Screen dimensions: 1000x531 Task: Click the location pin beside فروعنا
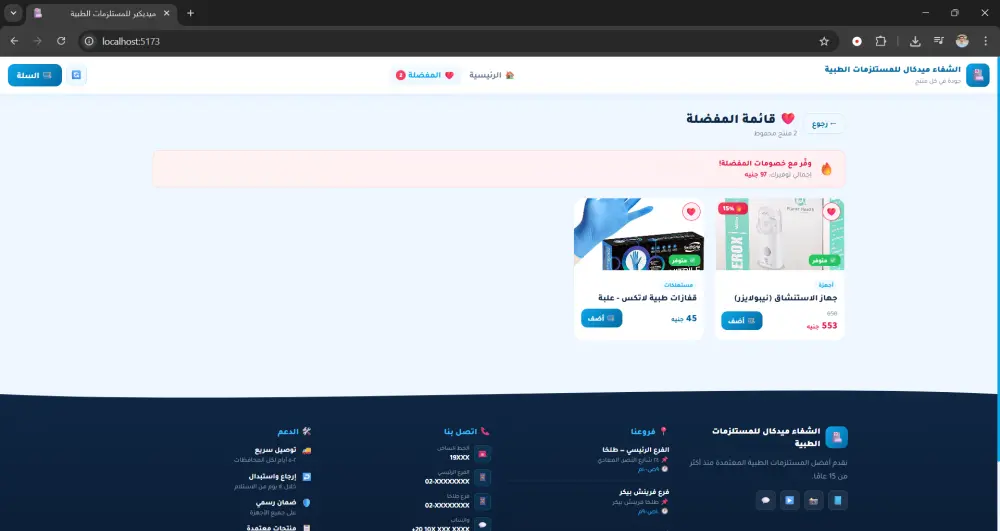(663, 432)
